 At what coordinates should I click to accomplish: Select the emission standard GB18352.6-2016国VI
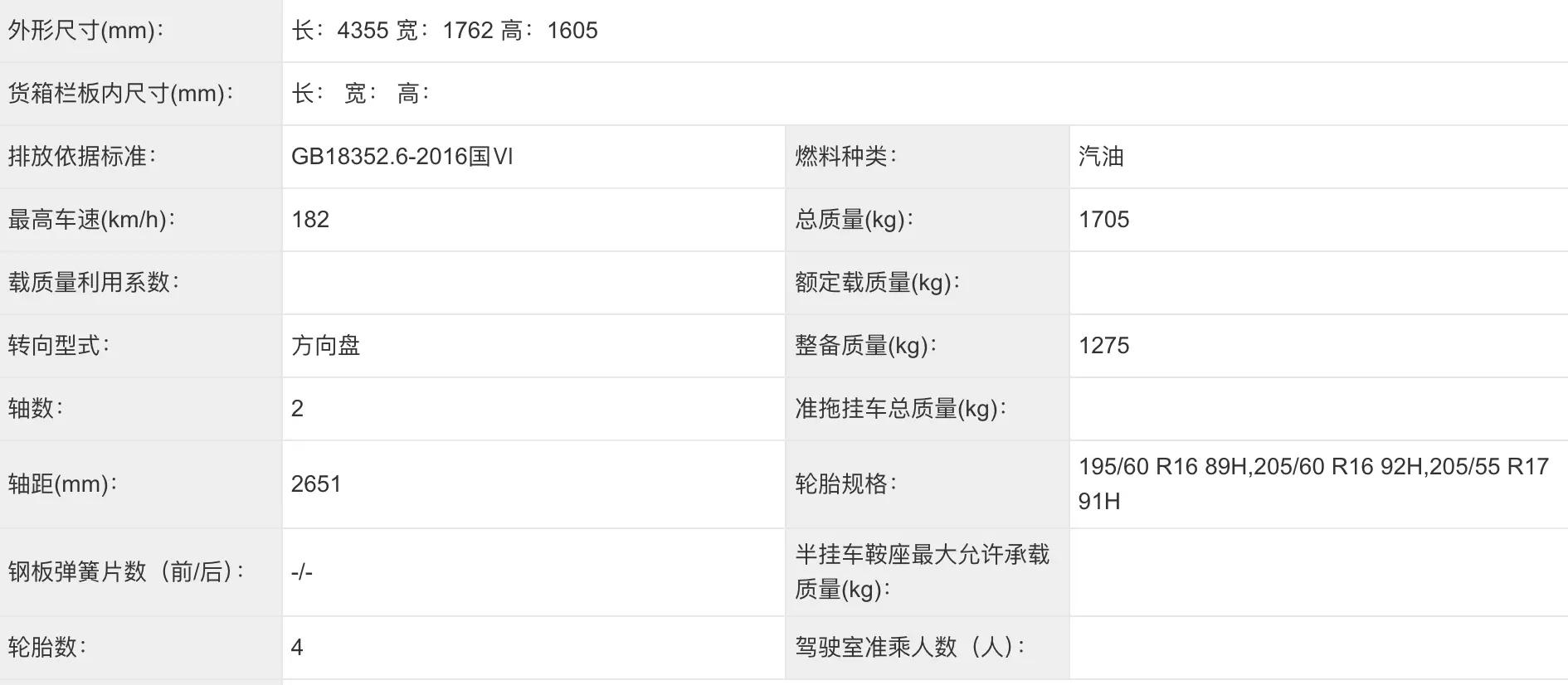click(x=402, y=157)
